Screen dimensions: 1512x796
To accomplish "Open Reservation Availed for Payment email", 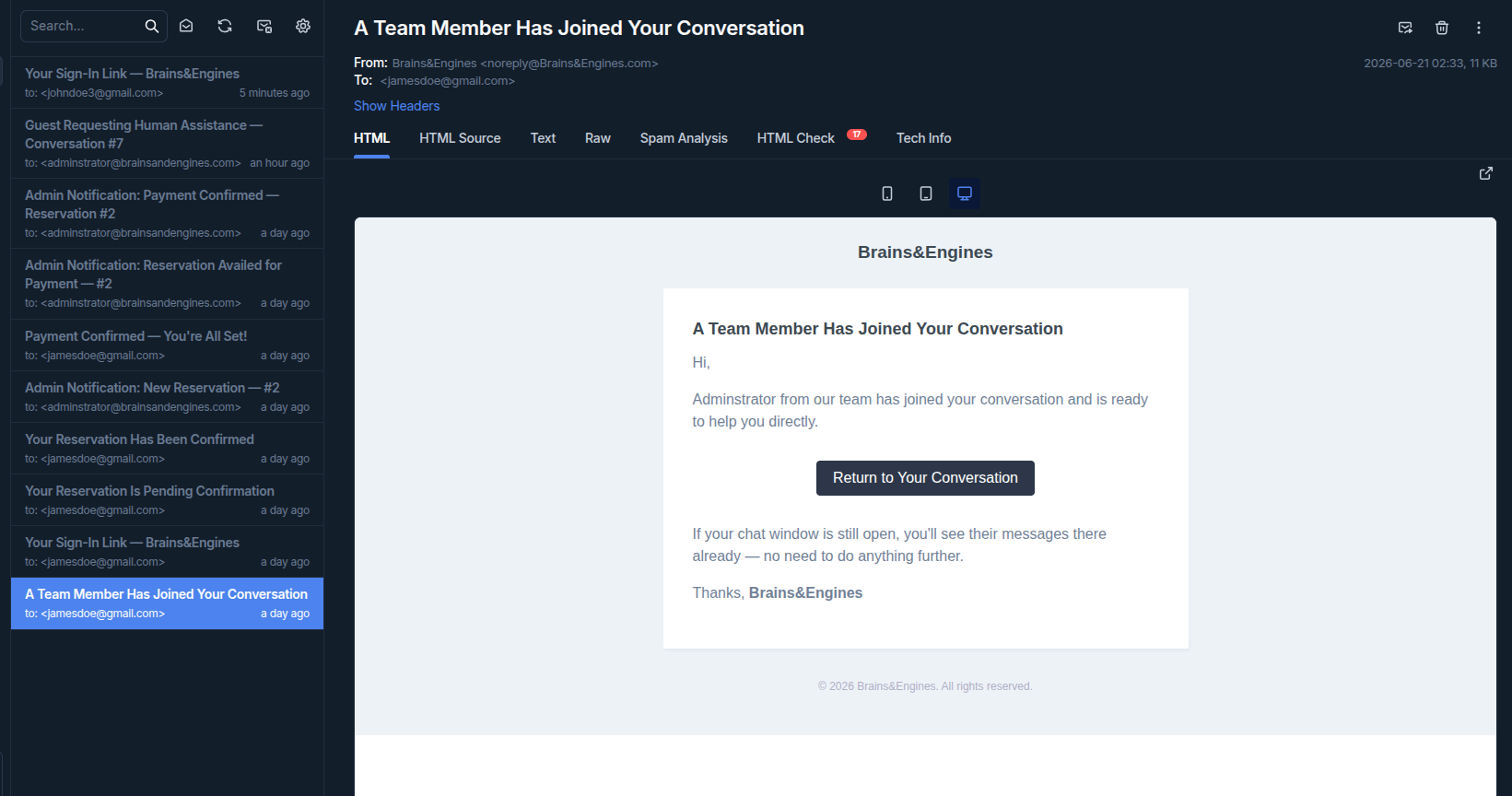I will click(x=167, y=284).
